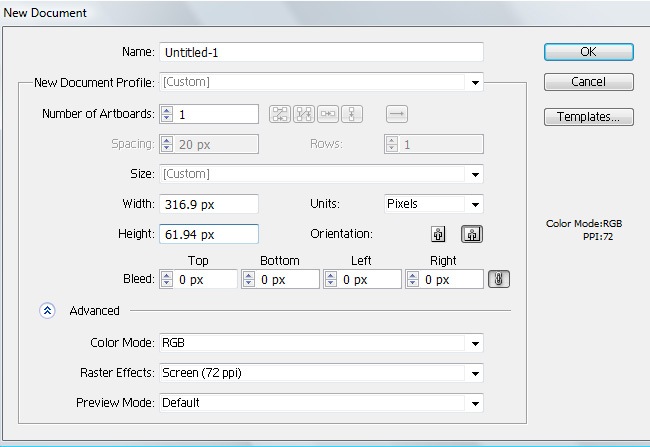Open the Size dropdown
The width and height of the screenshot is (650, 447).
click(476, 174)
